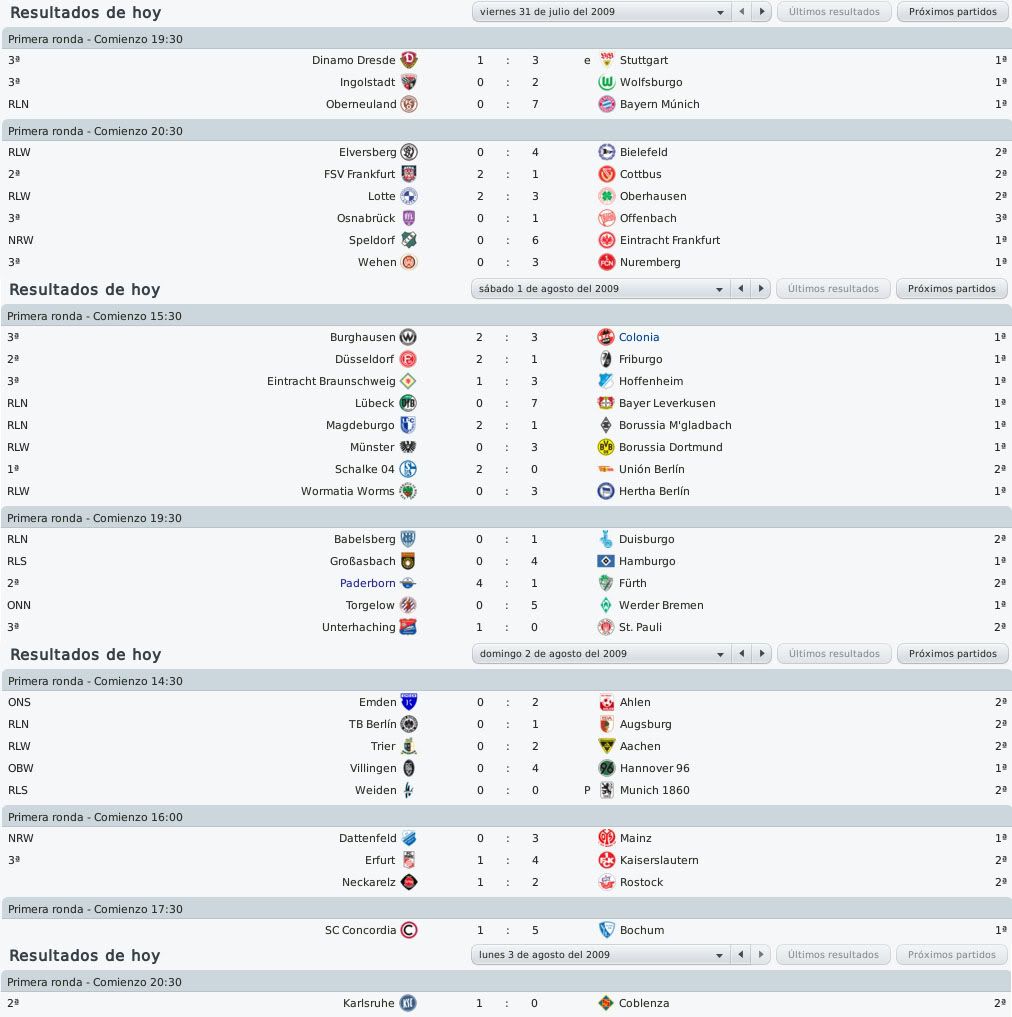The height and width of the screenshot is (1017, 1012).
Task: Open the viernes 31 de julio date dropdown
Action: pyautogui.click(x=601, y=12)
